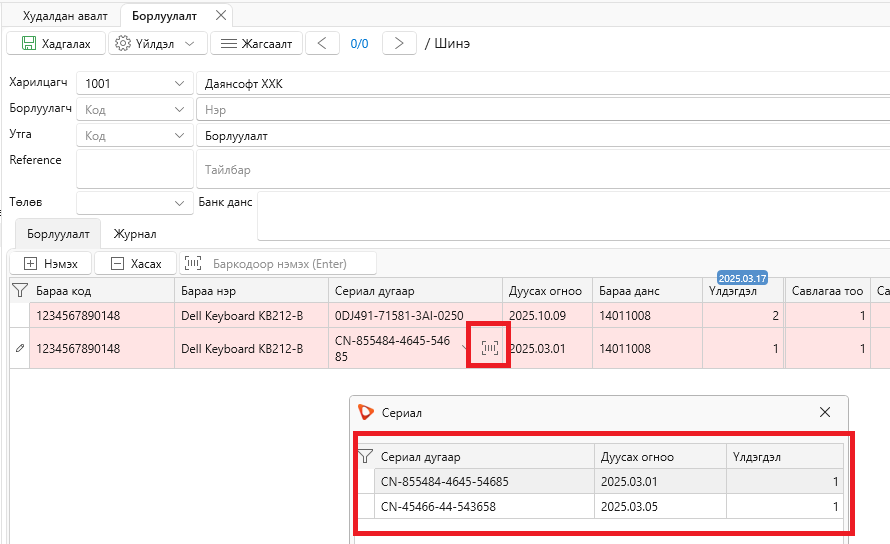
Task: Expand the Борлуулагч code dropdown
Action: (x=179, y=110)
